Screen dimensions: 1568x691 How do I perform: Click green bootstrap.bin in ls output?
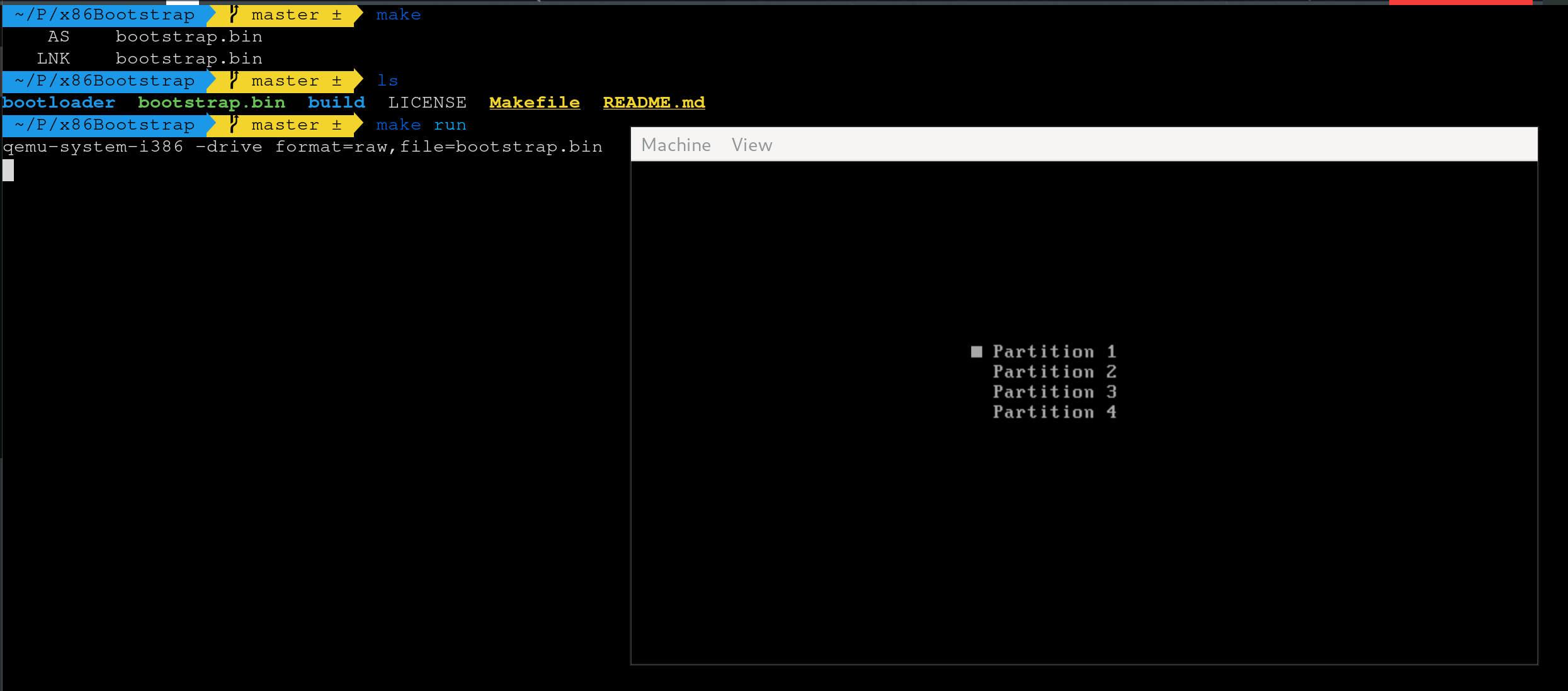[211, 103]
